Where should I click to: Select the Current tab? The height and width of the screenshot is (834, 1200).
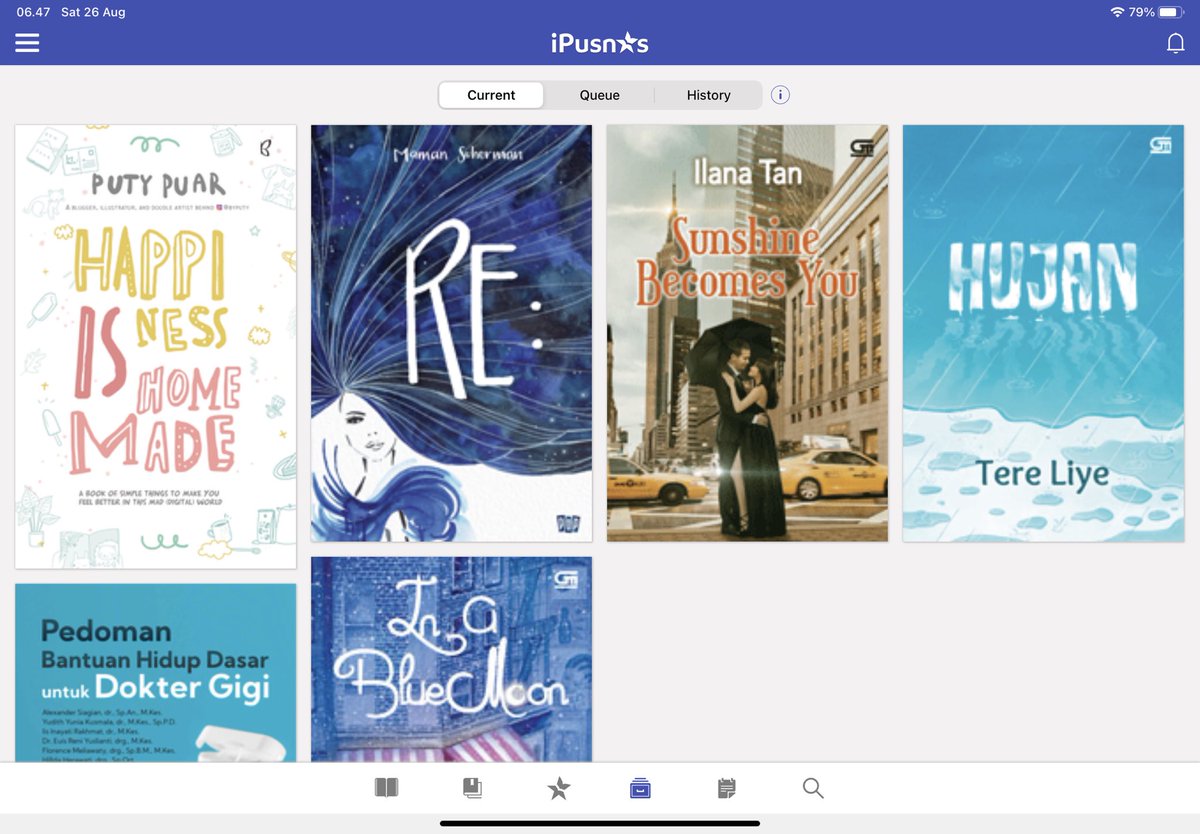[491, 95]
